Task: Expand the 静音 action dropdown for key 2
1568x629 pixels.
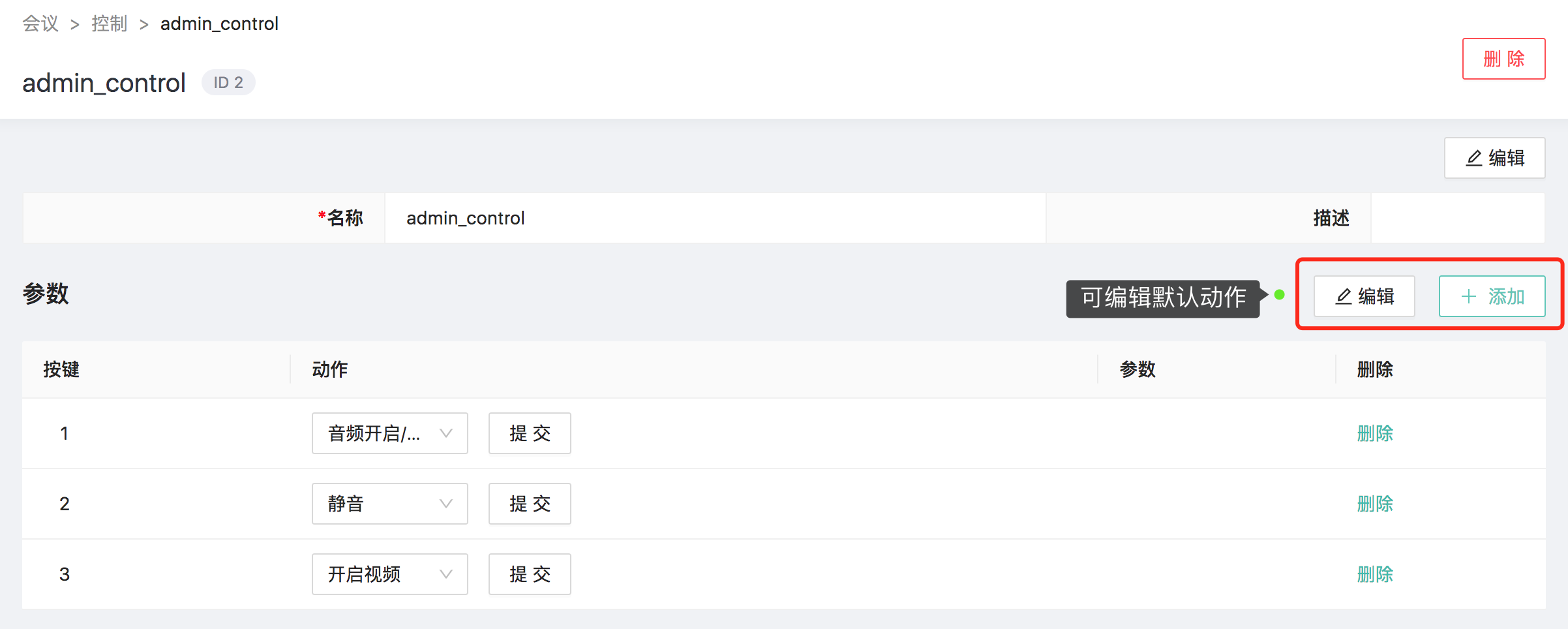Action: [x=390, y=504]
